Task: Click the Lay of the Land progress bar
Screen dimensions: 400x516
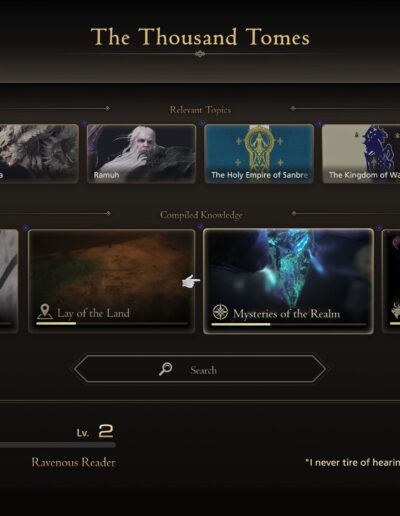Action: (112, 323)
